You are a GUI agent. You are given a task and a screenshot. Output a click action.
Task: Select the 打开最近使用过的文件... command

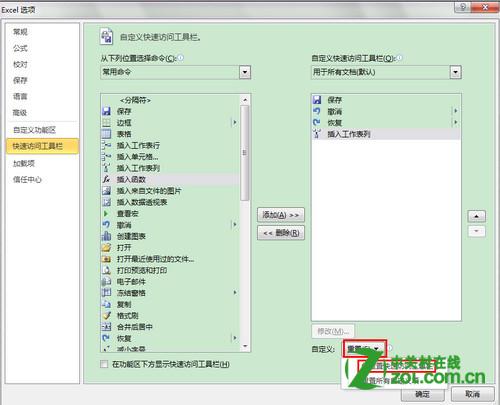tap(170, 259)
